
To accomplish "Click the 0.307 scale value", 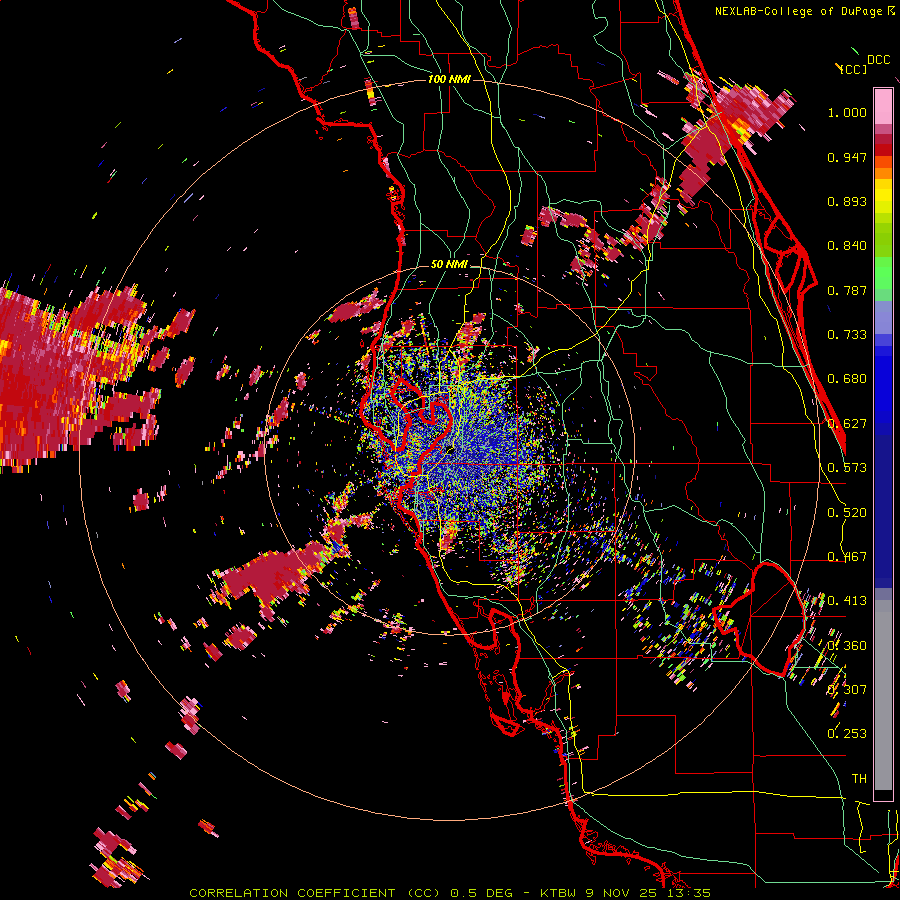I will (847, 690).
